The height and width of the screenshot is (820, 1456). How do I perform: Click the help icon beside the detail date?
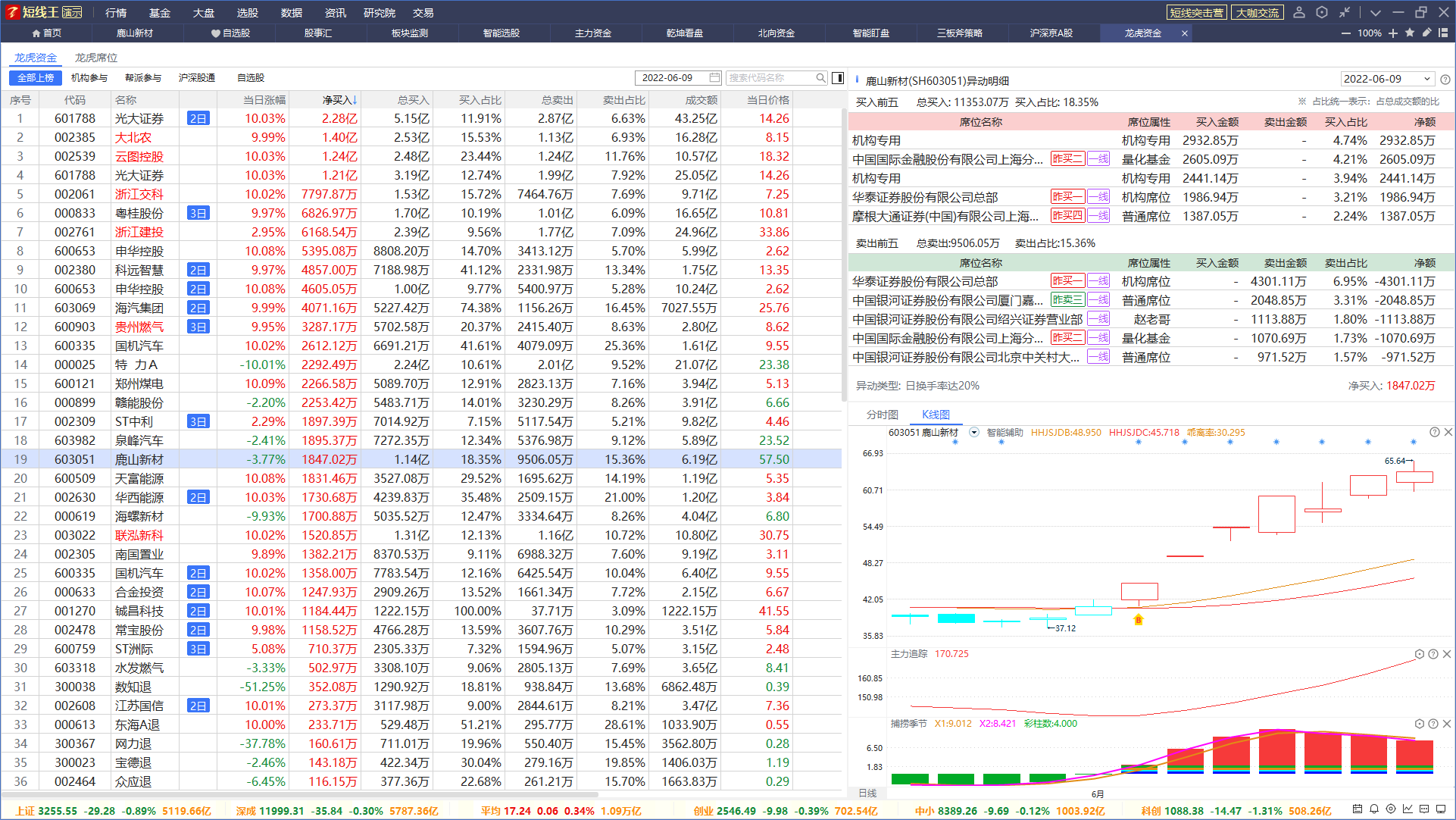[x=1445, y=80]
